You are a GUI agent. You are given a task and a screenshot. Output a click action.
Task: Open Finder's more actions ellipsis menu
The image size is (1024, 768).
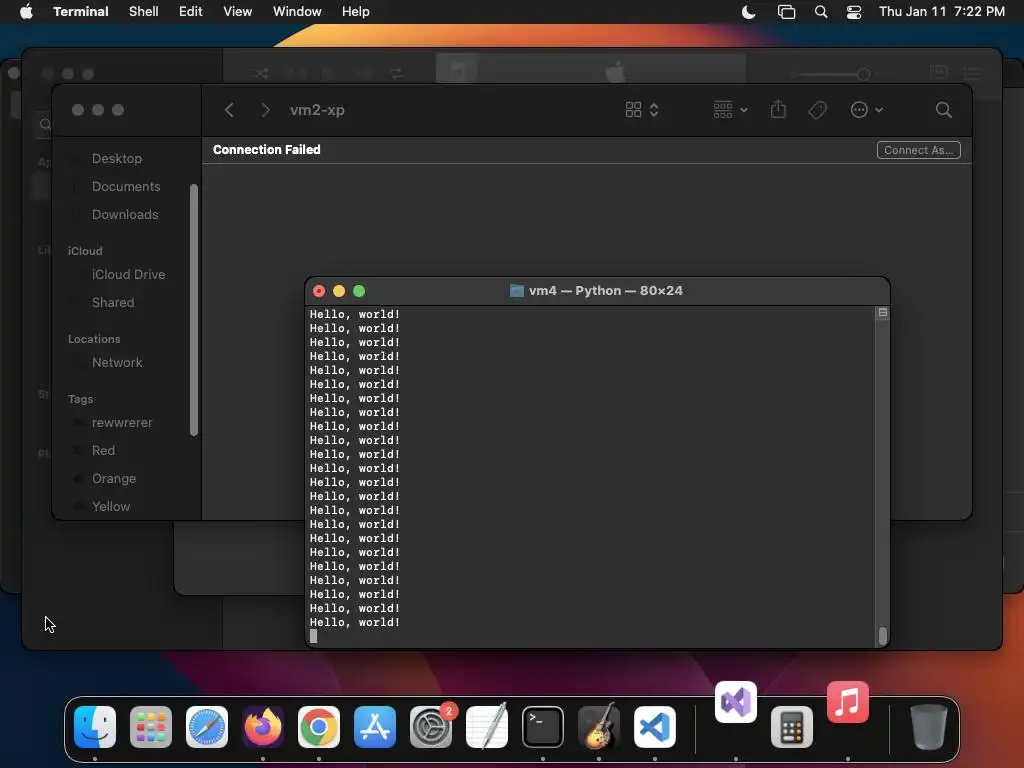click(867, 110)
